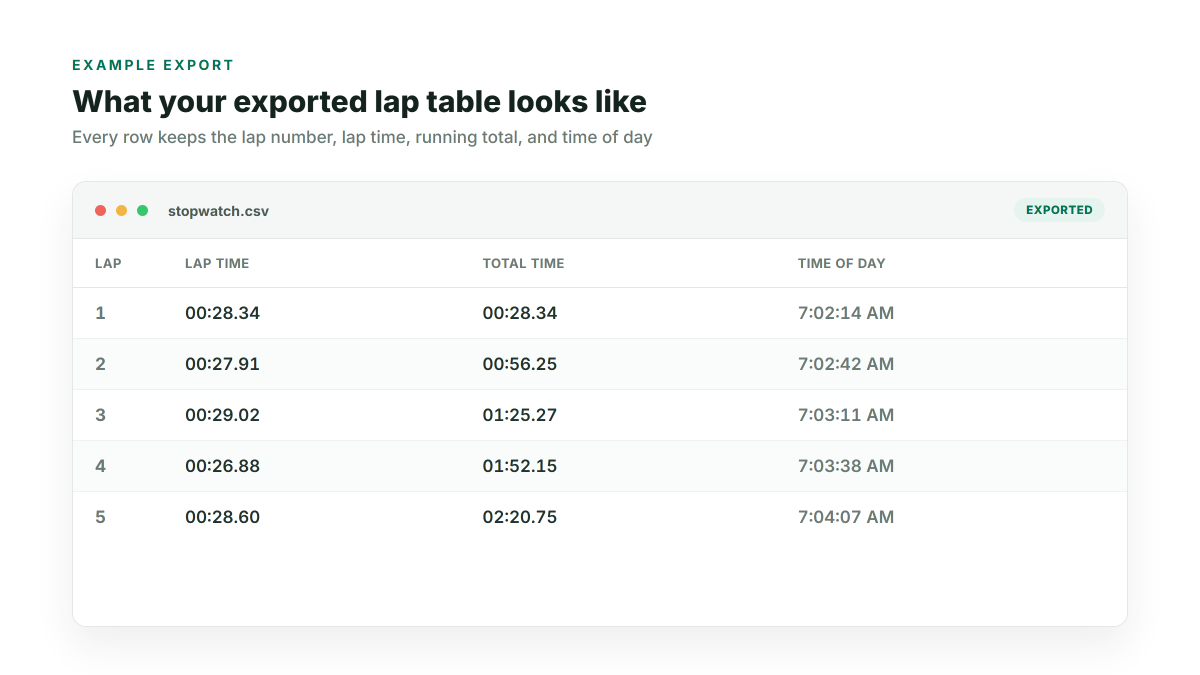Click the TOTAL TIME column header

(x=523, y=264)
